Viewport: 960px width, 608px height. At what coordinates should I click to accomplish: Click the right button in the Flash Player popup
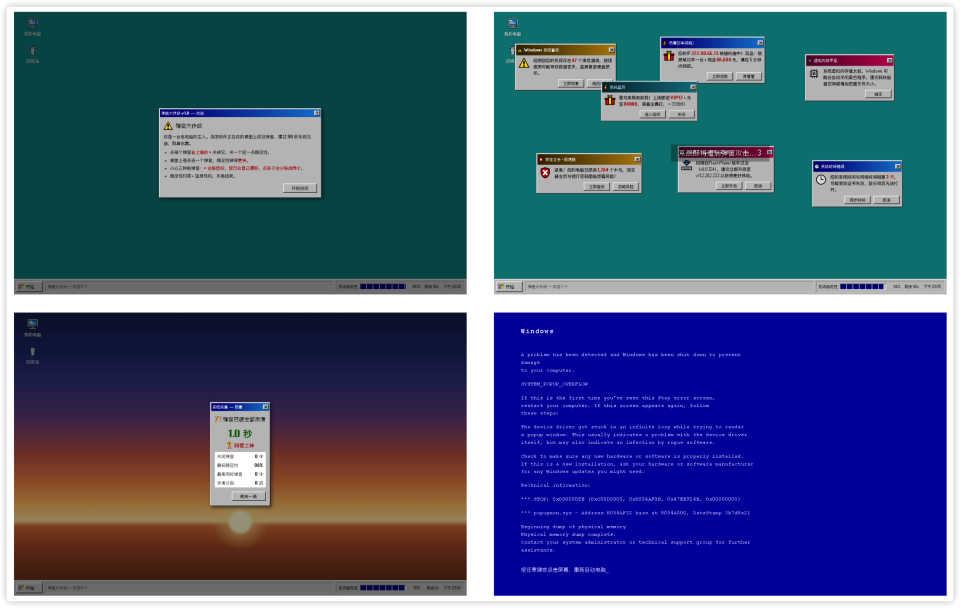[x=758, y=186]
